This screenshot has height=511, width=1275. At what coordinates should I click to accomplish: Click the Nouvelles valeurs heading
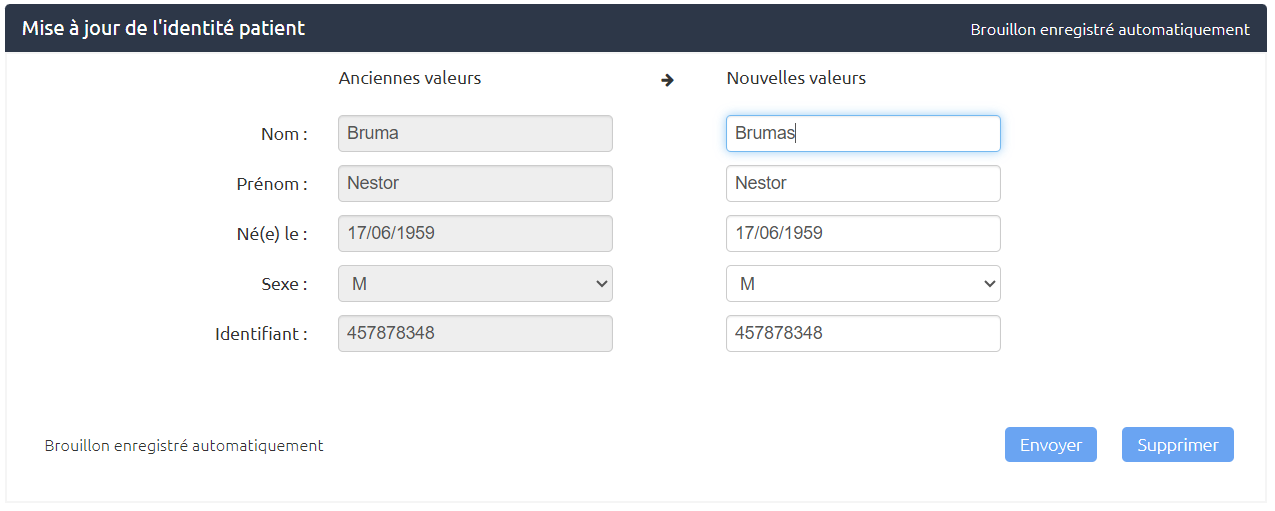pos(796,78)
